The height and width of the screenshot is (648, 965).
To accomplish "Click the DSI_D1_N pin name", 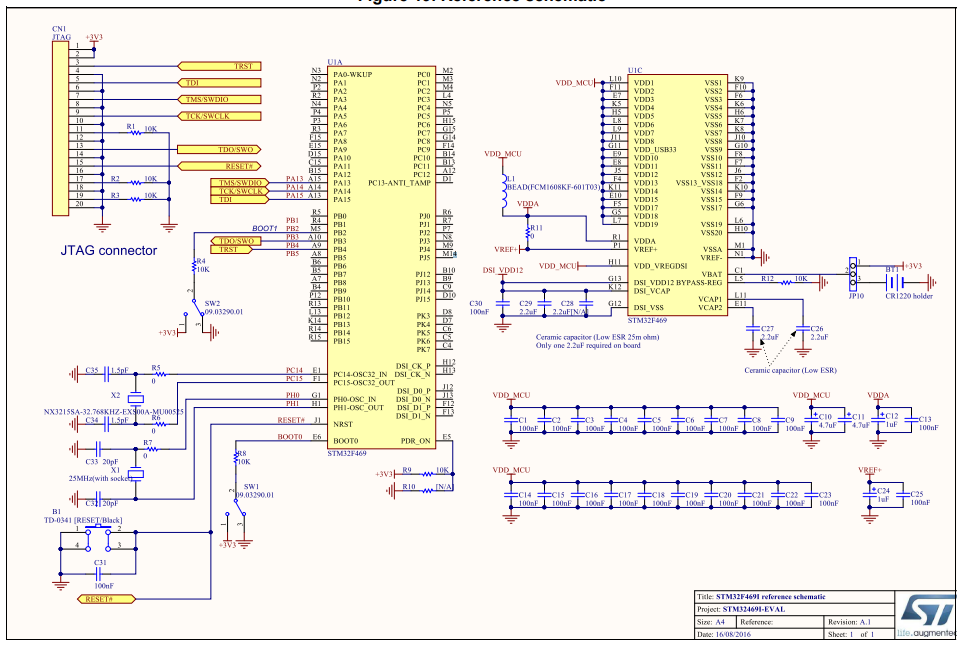I will point(414,416).
